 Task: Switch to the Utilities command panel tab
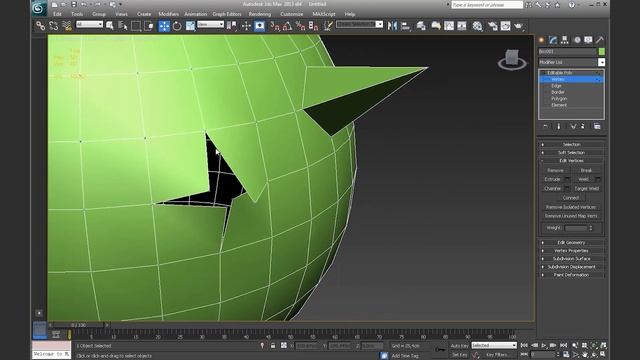click(x=600, y=40)
